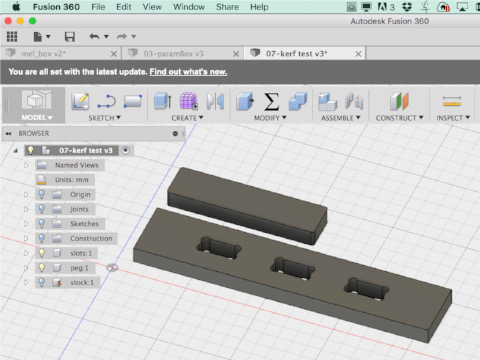Toggle visibility bulb of Joints folder
Viewport: 480px width, 360px height.
click(x=41, y=209)
